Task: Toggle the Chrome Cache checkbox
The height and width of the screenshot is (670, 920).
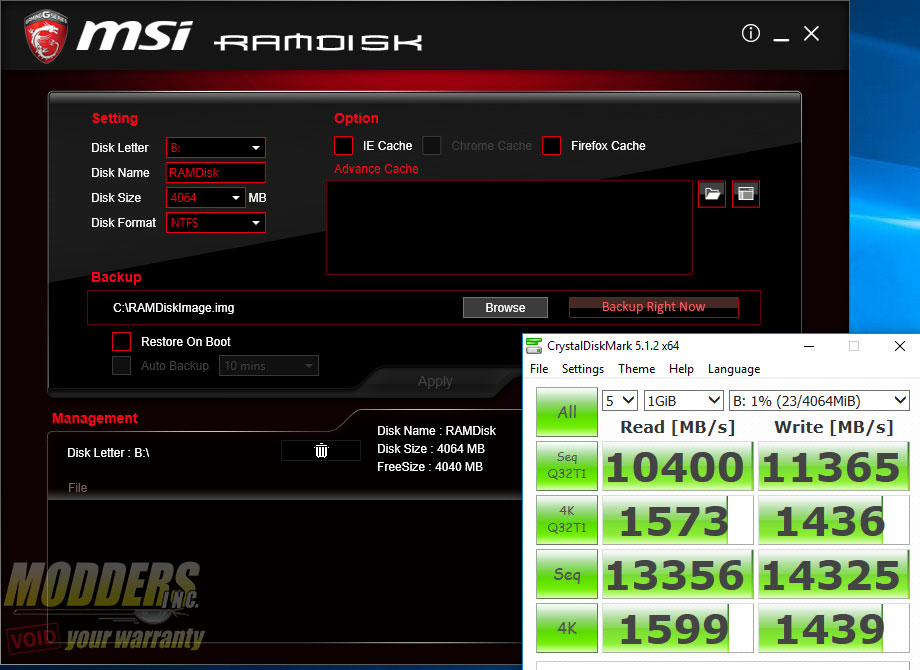Action: pyautogui.click(x=432, y=145)
